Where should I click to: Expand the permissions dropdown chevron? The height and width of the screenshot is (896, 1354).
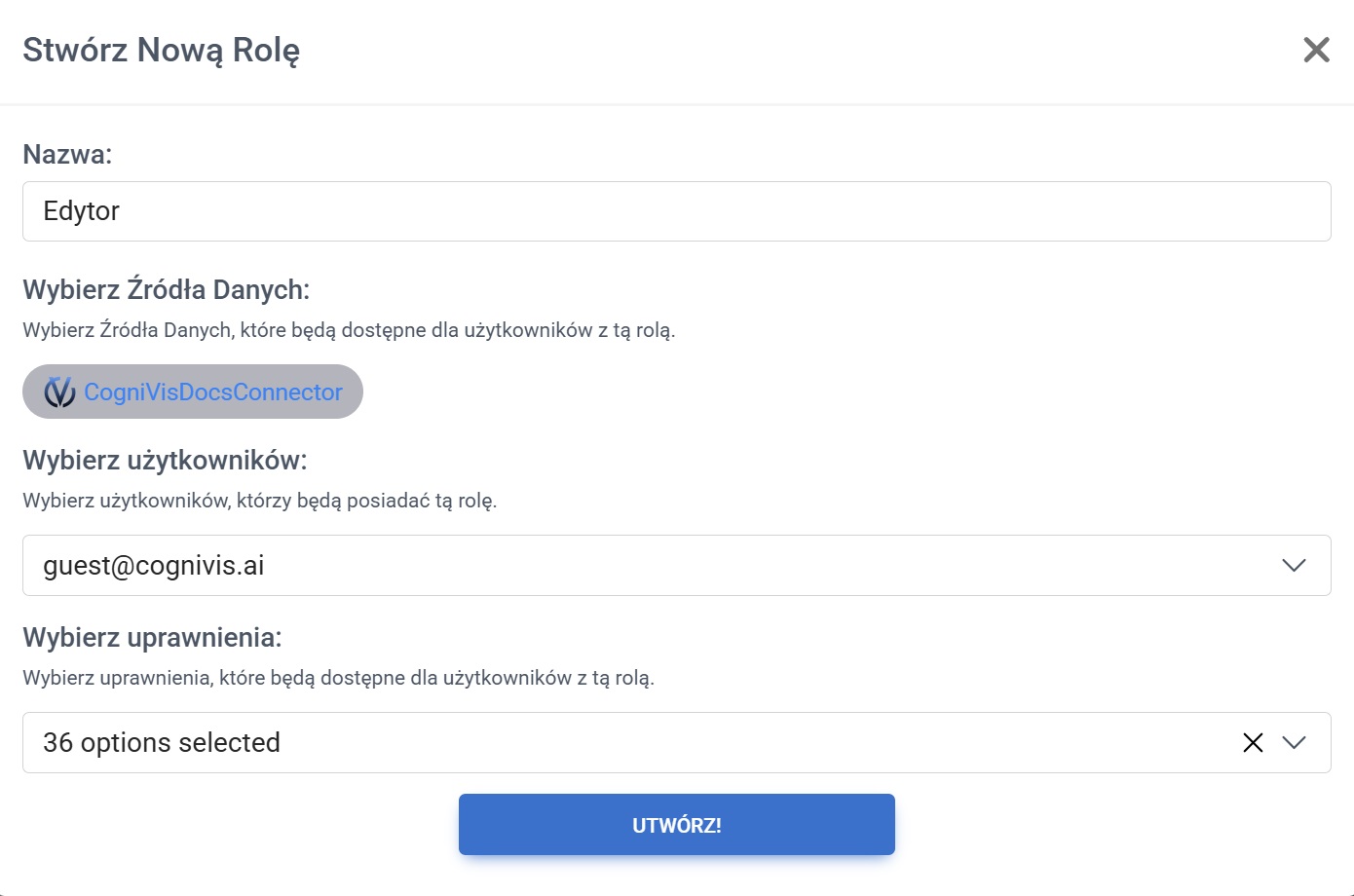pyautogui.click(x=1294, y=743)
